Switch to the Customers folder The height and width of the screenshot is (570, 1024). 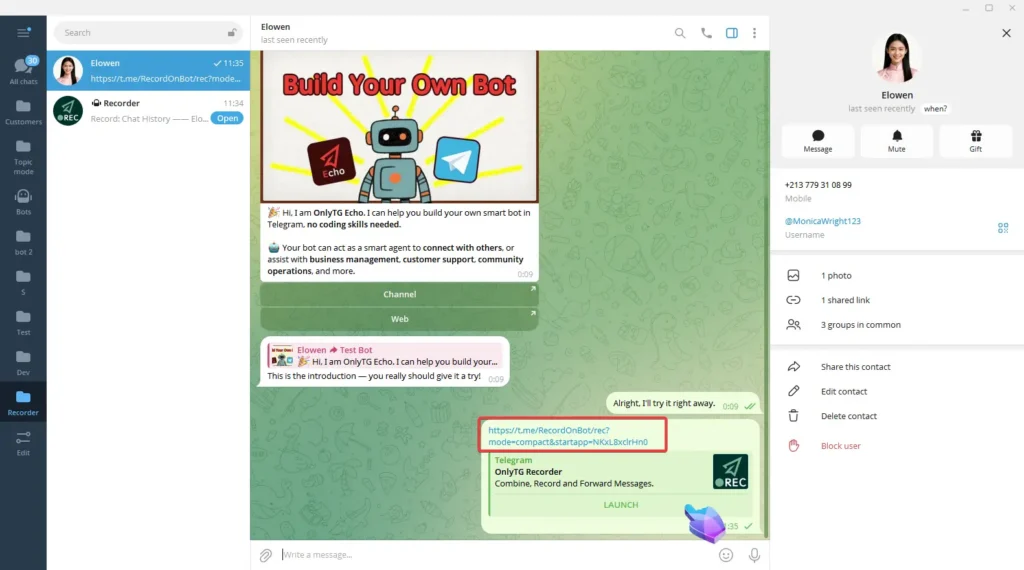tap(23, 111)
